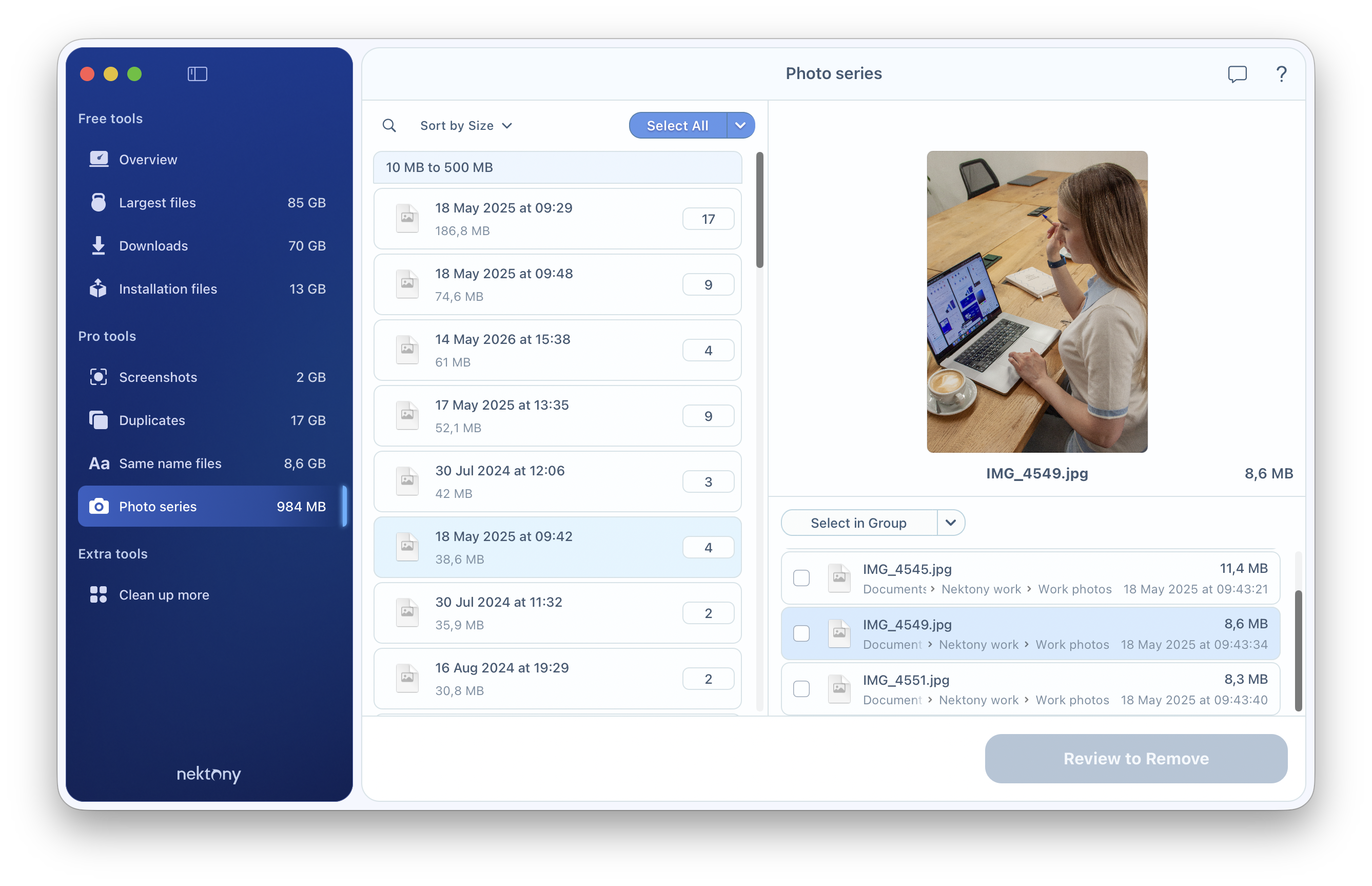Click the 30 Jul 2024 at 11:32 label

499,602
